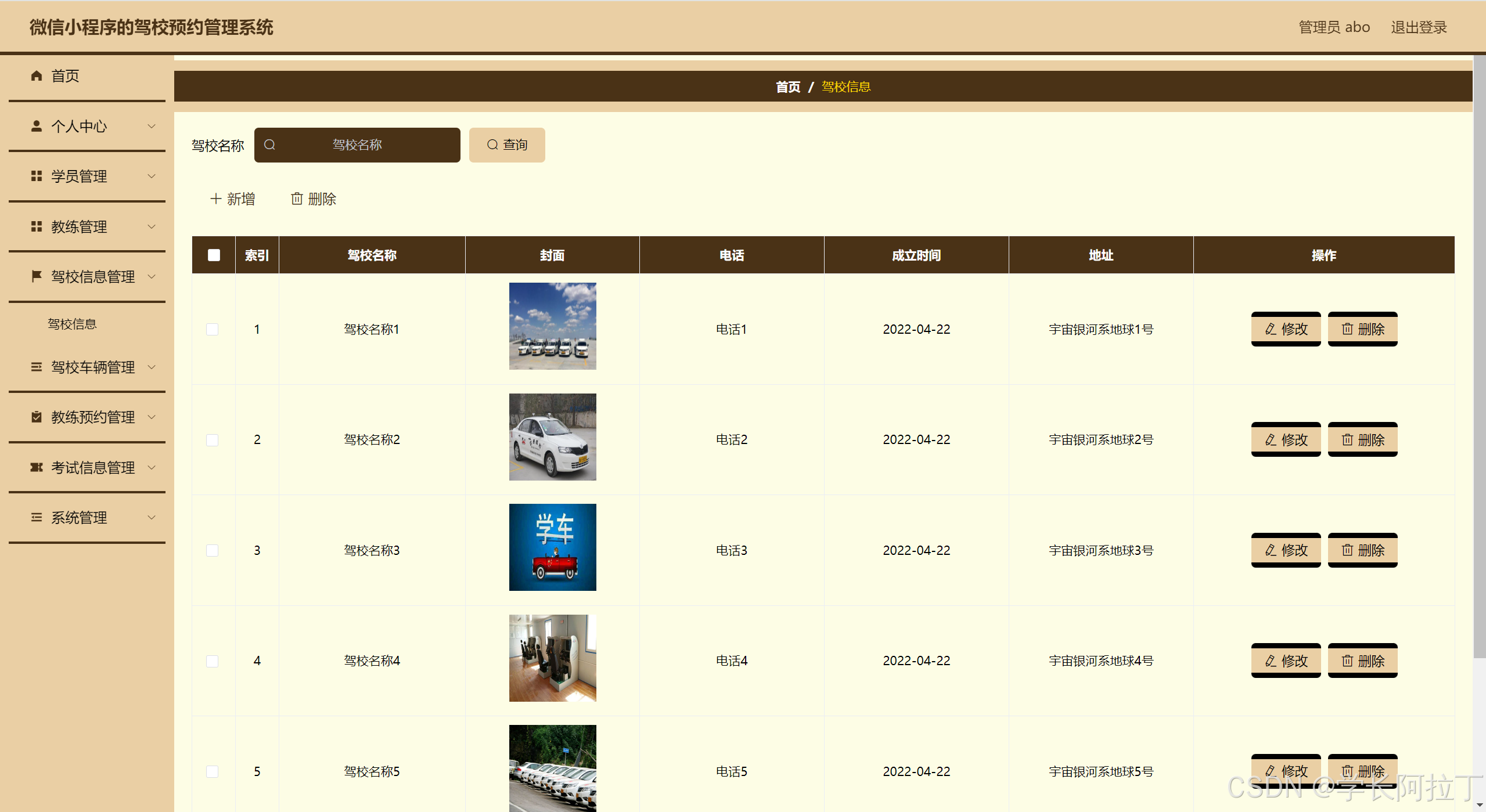The width and height of the screenshot is (1486, 812).
Task: Click the 删除 button for 驾校名称5
Action: click(x=1362, y=771)
